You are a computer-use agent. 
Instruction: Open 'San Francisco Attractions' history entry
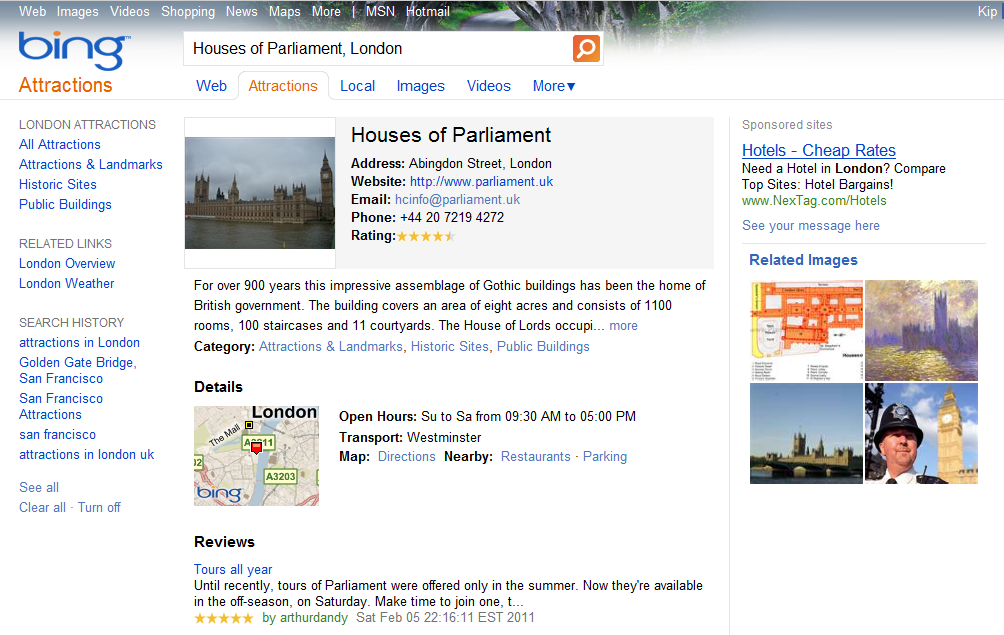point(61,406)
